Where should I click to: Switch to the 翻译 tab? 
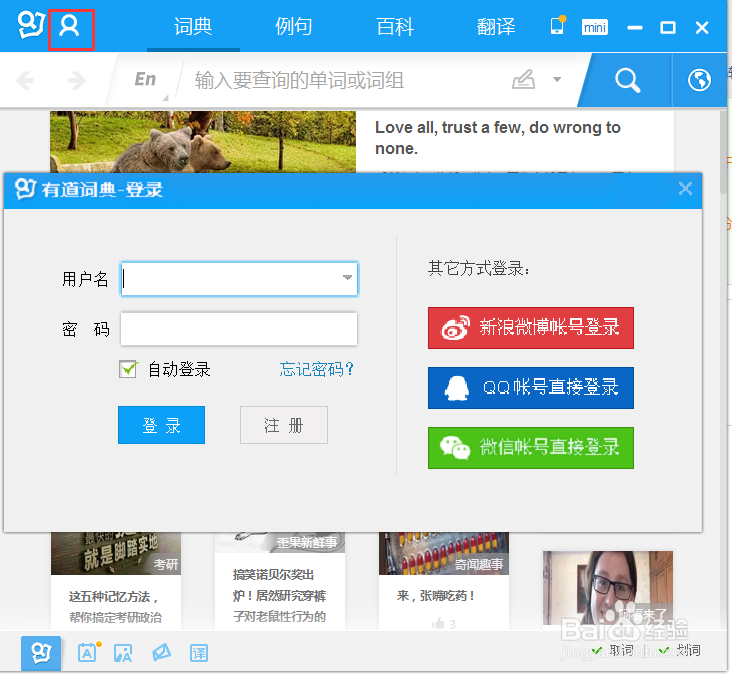tap(496, 27)
